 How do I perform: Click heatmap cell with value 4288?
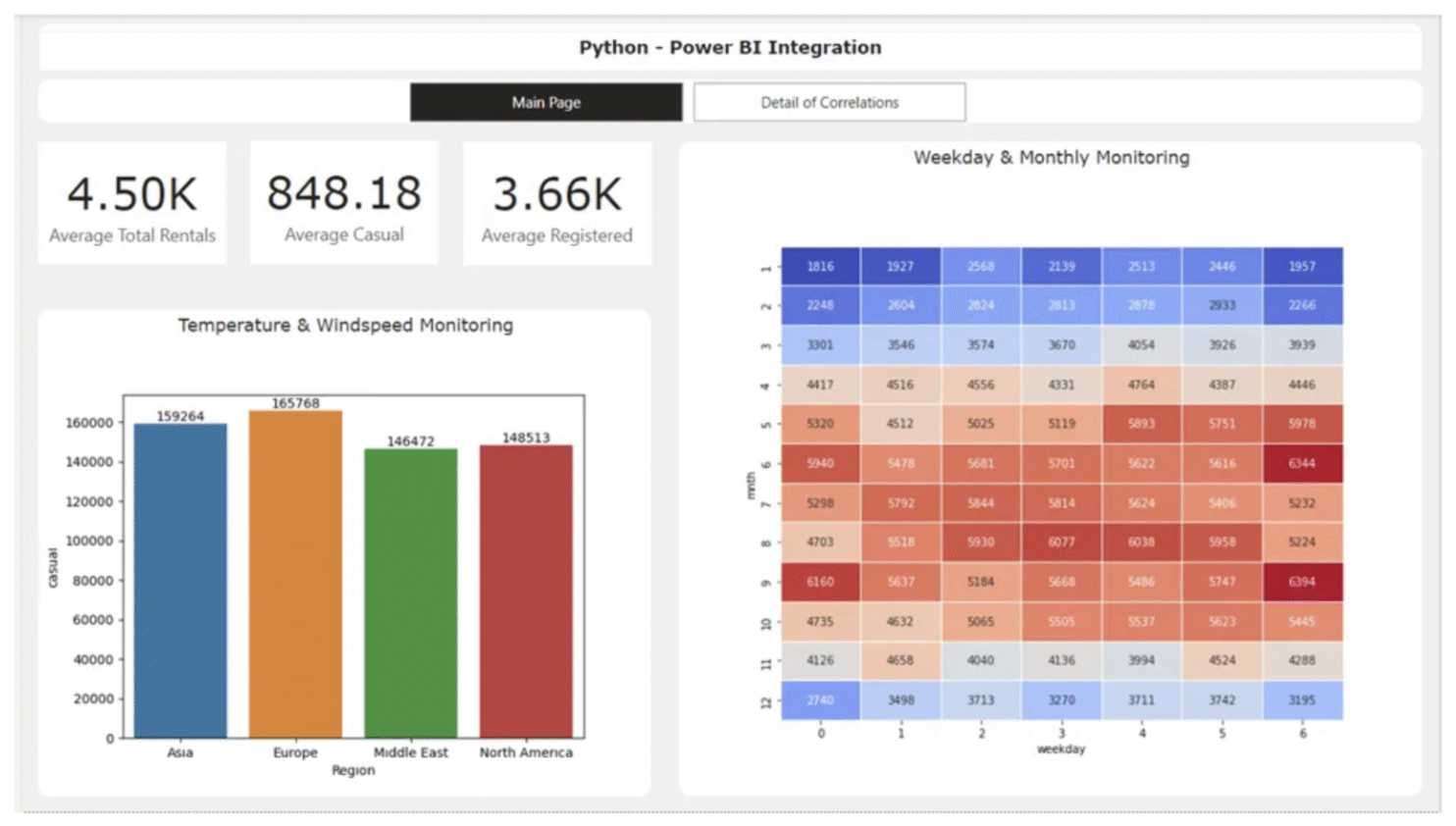pyautogui.click(x=1302, y=661)
